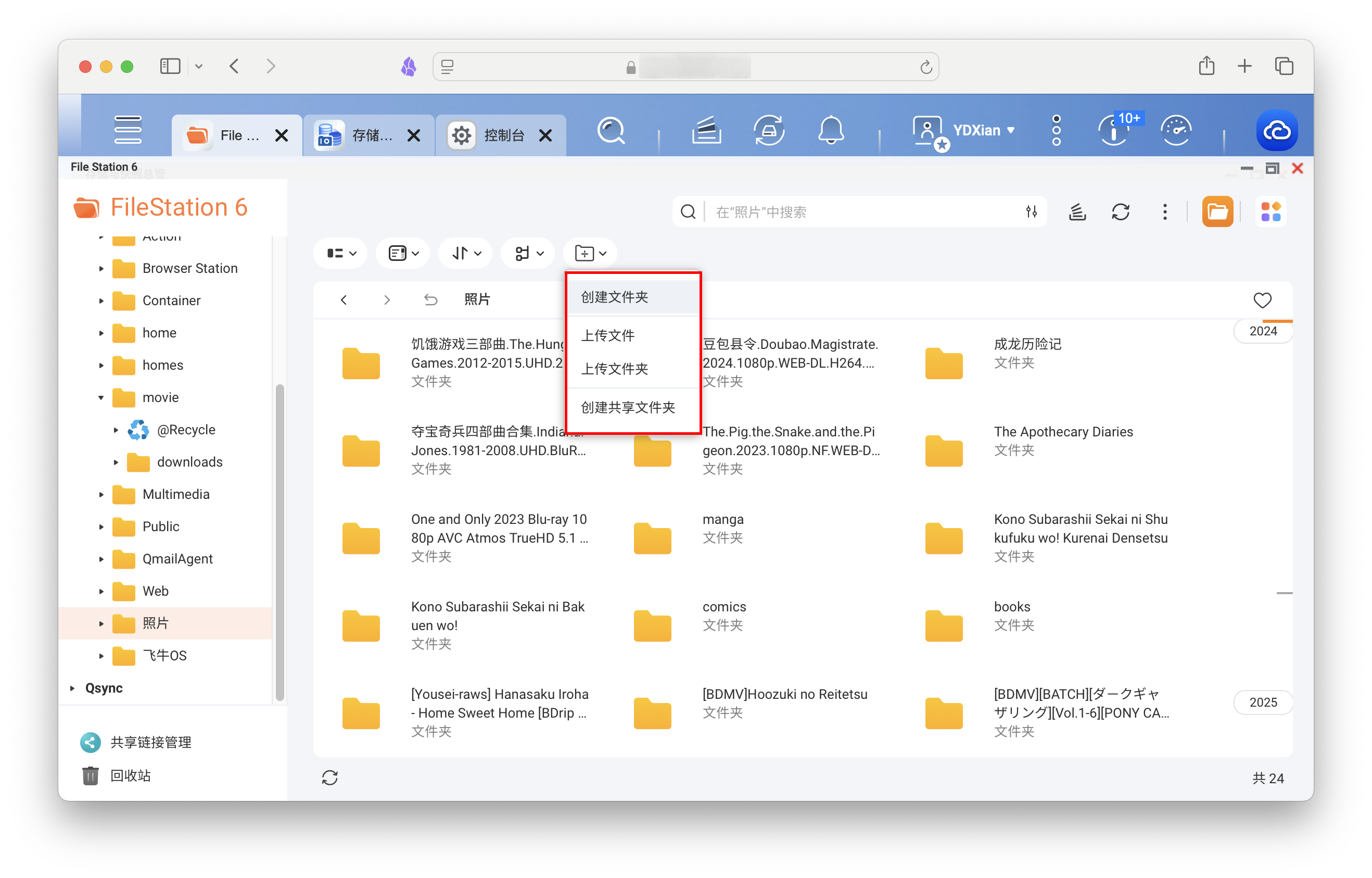The width and height of the screenshot is (1372, 878).
Task: Expand the 飞牛OS folder arrow
Action: tap(101, 656)
